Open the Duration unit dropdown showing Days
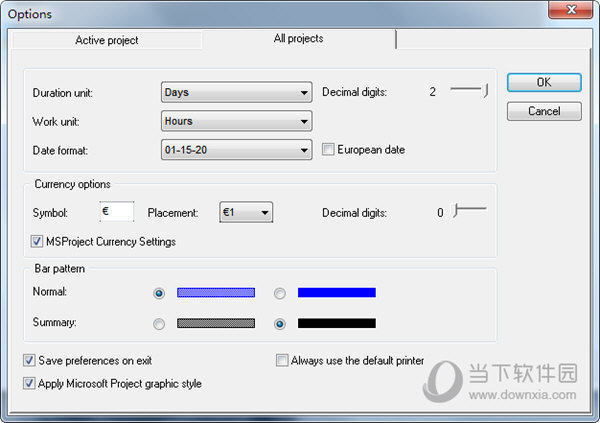 (x=236, y=92)
